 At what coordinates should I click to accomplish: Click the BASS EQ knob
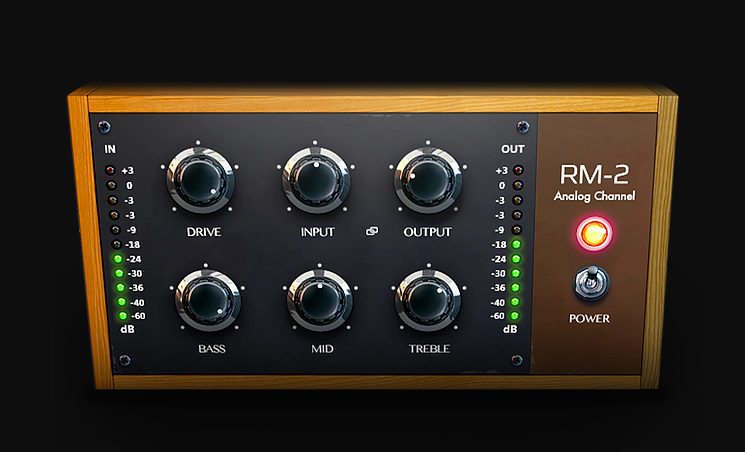[207, 298]
